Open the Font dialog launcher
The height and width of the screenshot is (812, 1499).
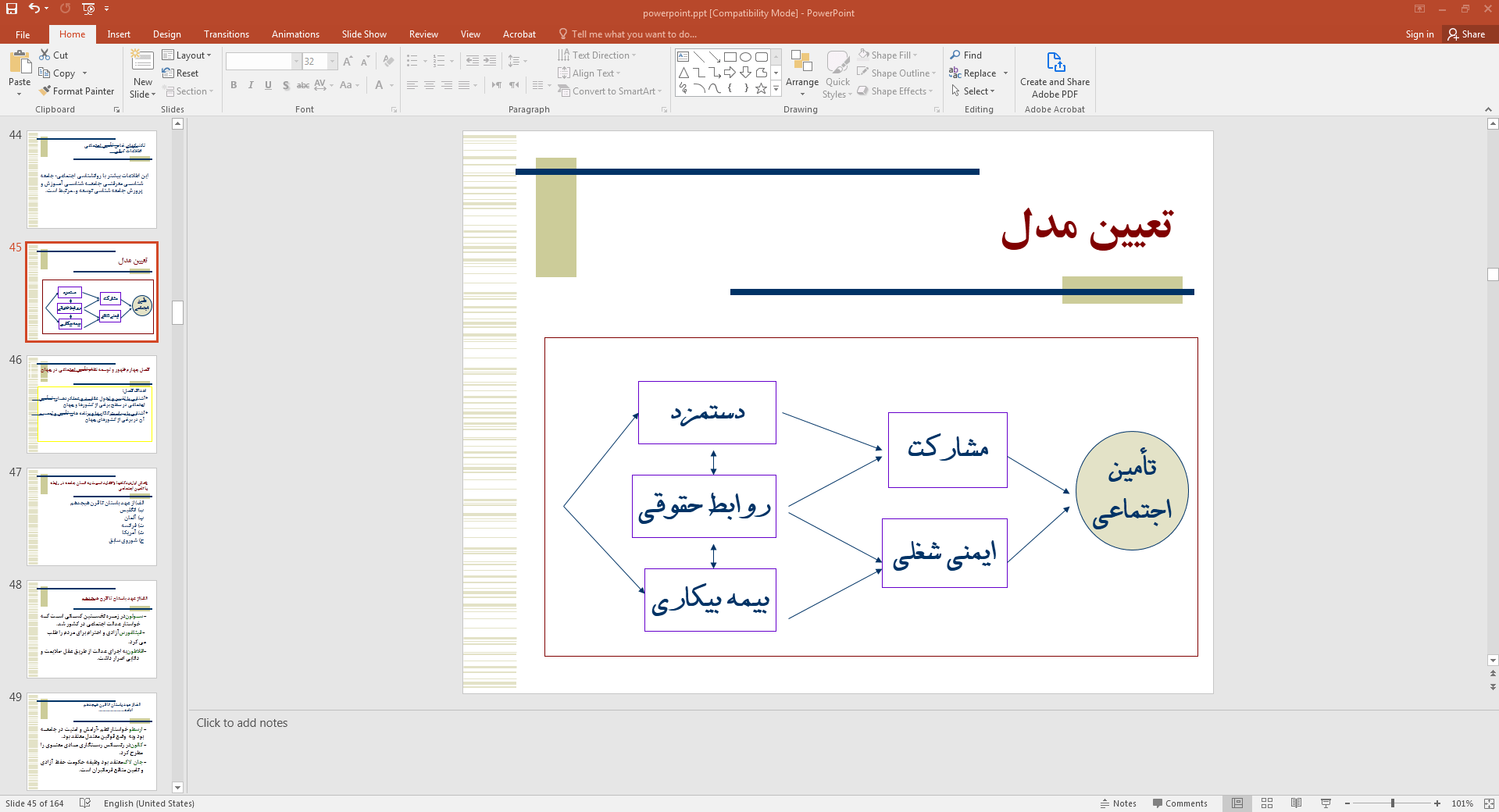click(x=394, y=110)
